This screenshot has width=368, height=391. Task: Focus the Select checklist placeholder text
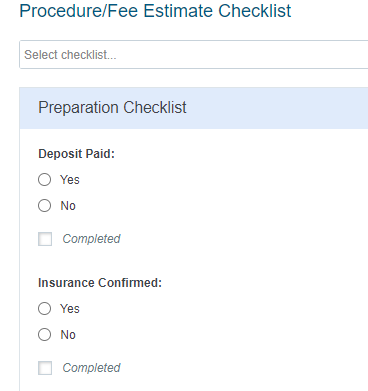coord(70,55)
